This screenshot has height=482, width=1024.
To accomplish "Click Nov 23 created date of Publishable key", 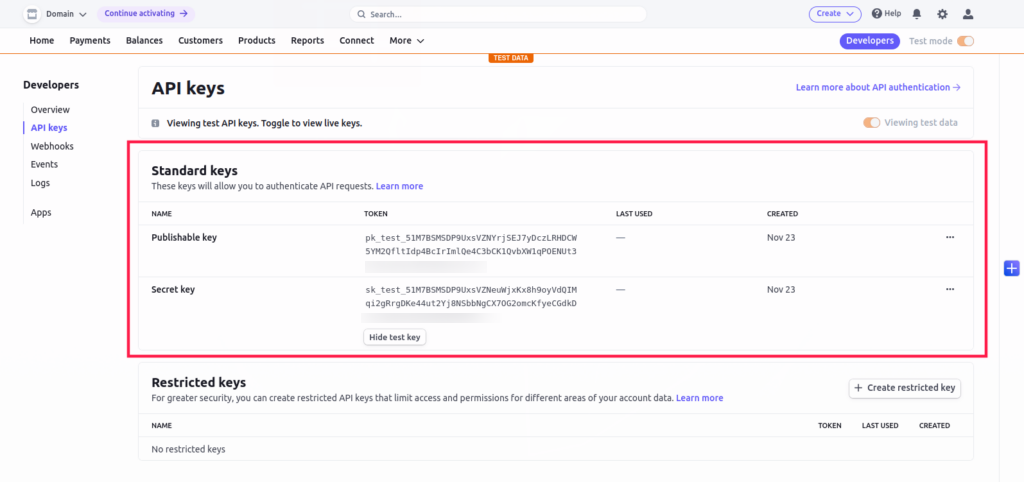I will tap(781, 238).
